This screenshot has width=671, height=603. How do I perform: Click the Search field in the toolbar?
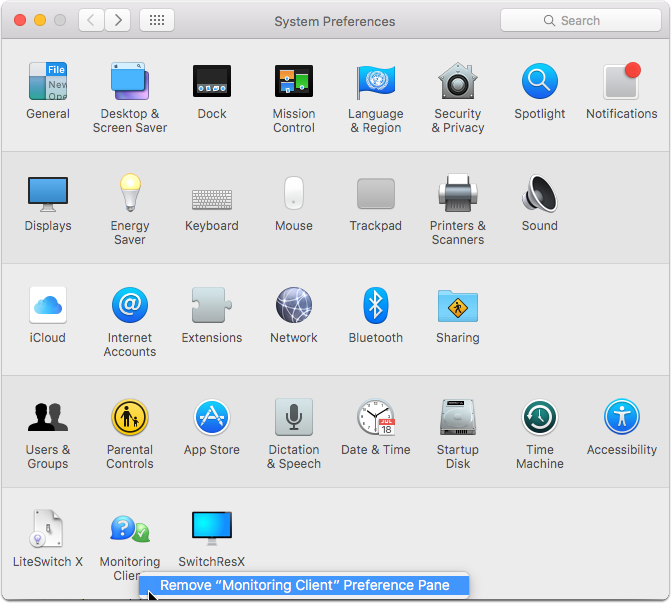(x=581, y=20)
